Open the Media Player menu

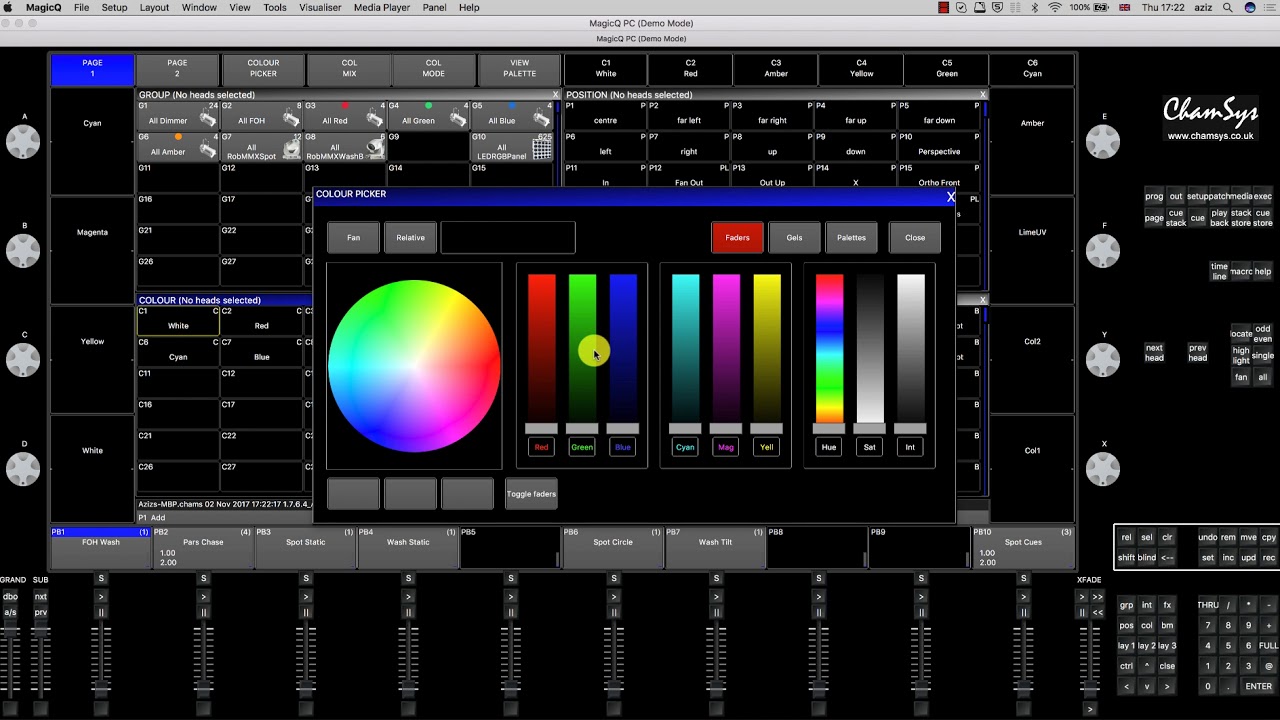tap(382, 7)
